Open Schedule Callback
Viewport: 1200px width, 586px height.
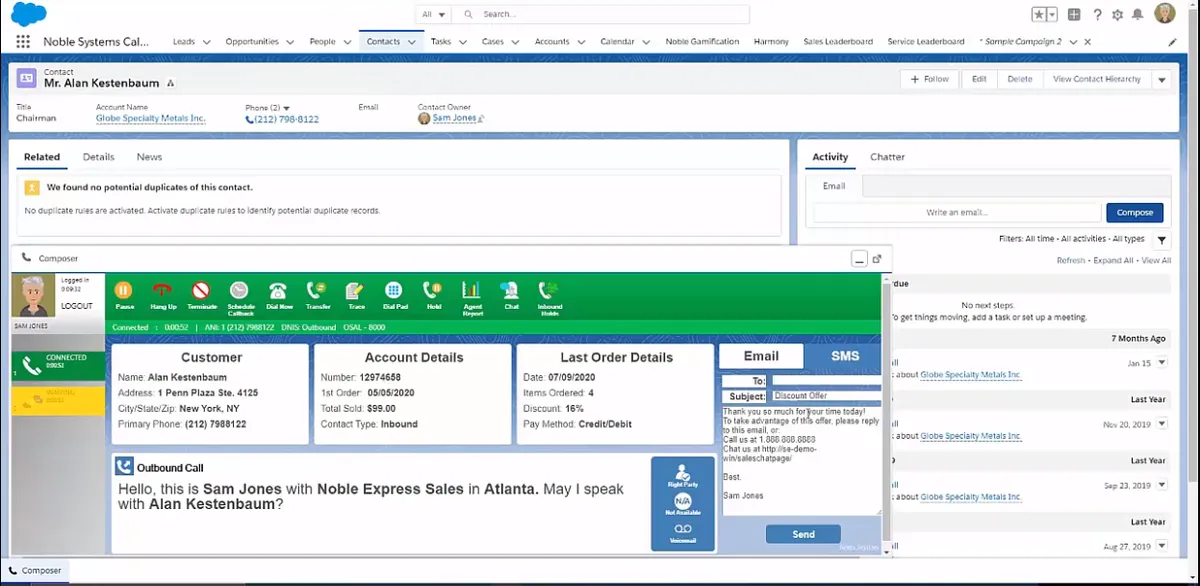240,291
